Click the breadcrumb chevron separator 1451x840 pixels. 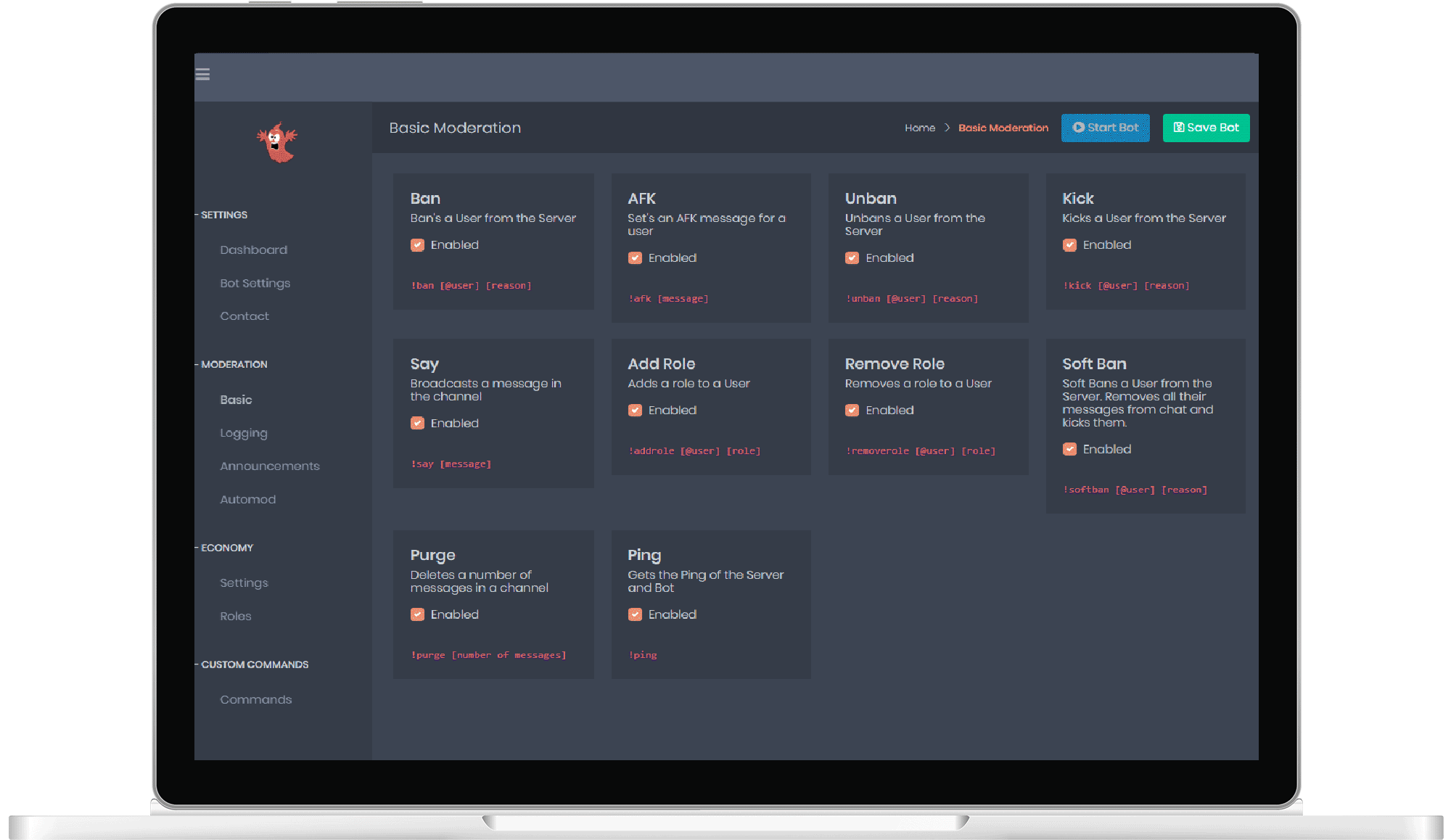coord(947,128)
